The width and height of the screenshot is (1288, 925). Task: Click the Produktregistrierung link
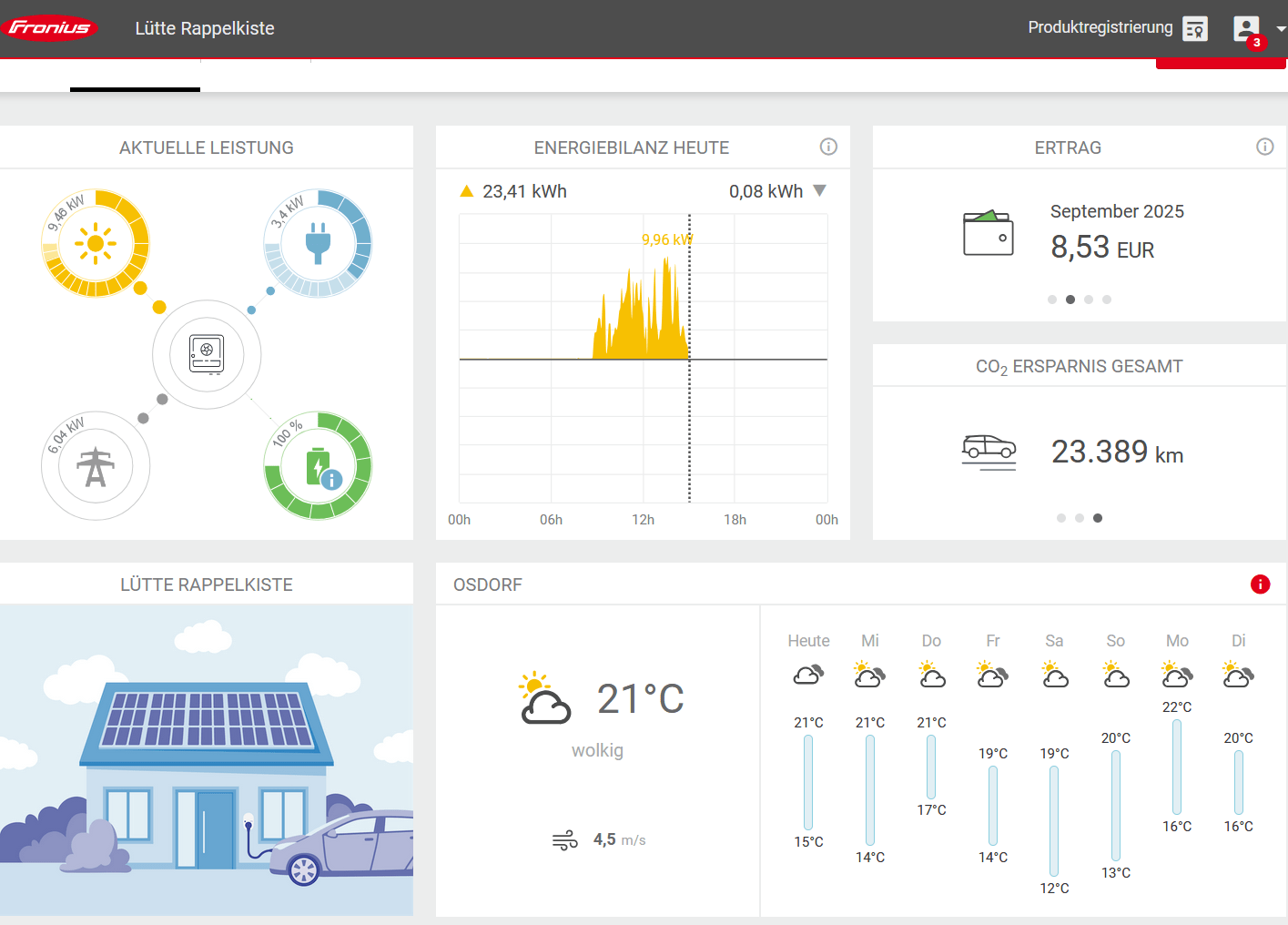1100,27
